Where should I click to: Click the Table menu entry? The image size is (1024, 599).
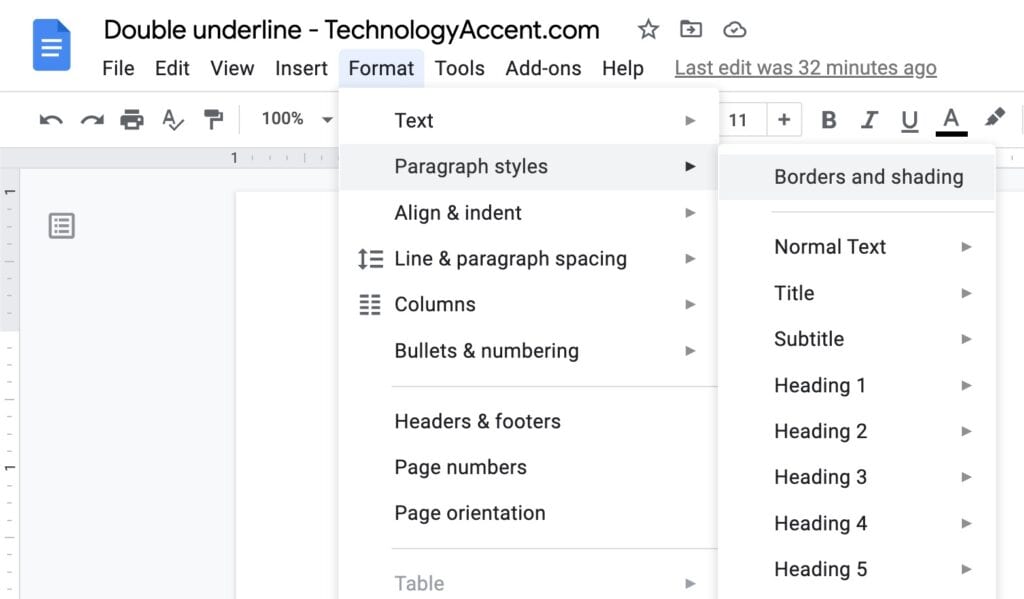(528, 583)
